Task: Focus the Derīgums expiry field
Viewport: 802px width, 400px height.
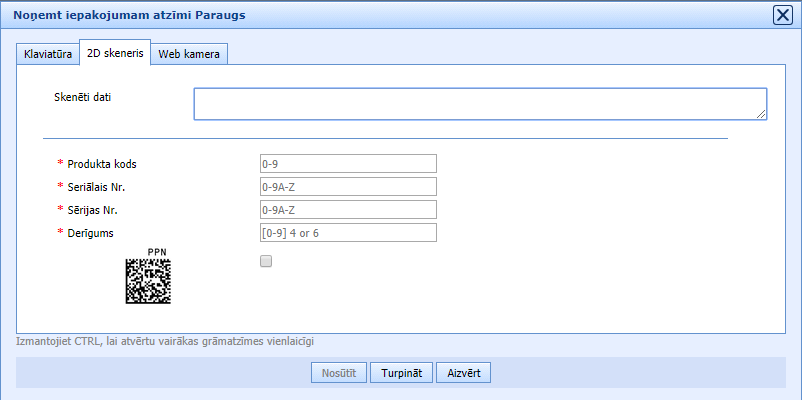Action: tap(348, 233)
